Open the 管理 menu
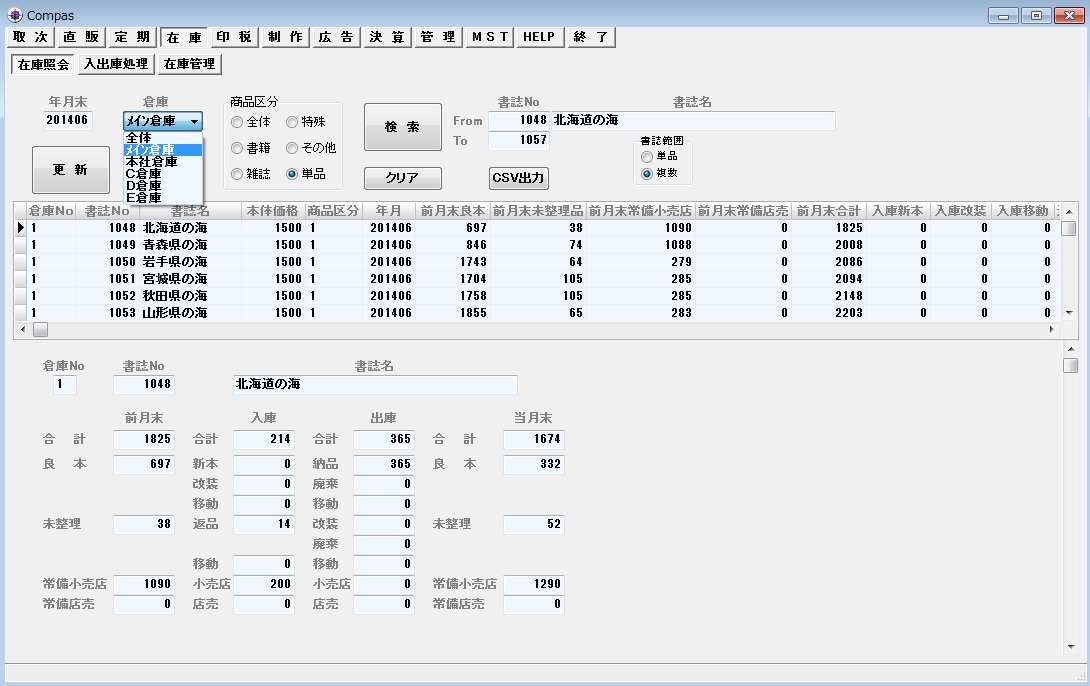1090x686 pixels. (x=438, y=37)
